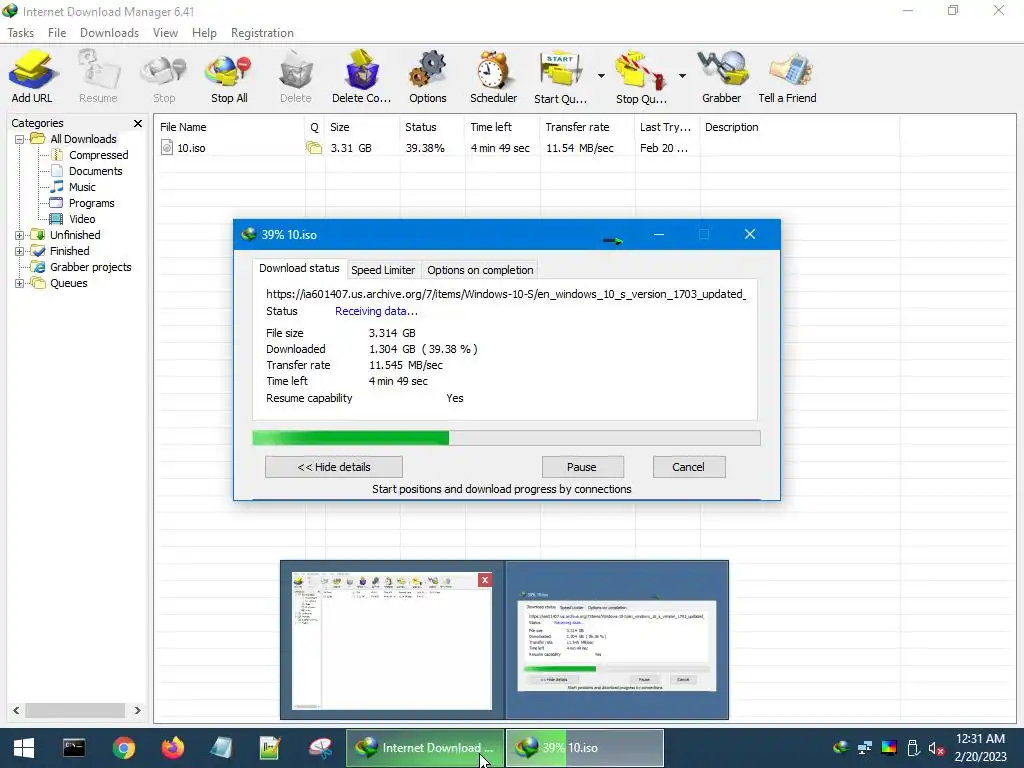This screenshot has height=768, width=1024.
Task: Click the 39% 10.iso taskbar button
Action: (x=585, y=748)
